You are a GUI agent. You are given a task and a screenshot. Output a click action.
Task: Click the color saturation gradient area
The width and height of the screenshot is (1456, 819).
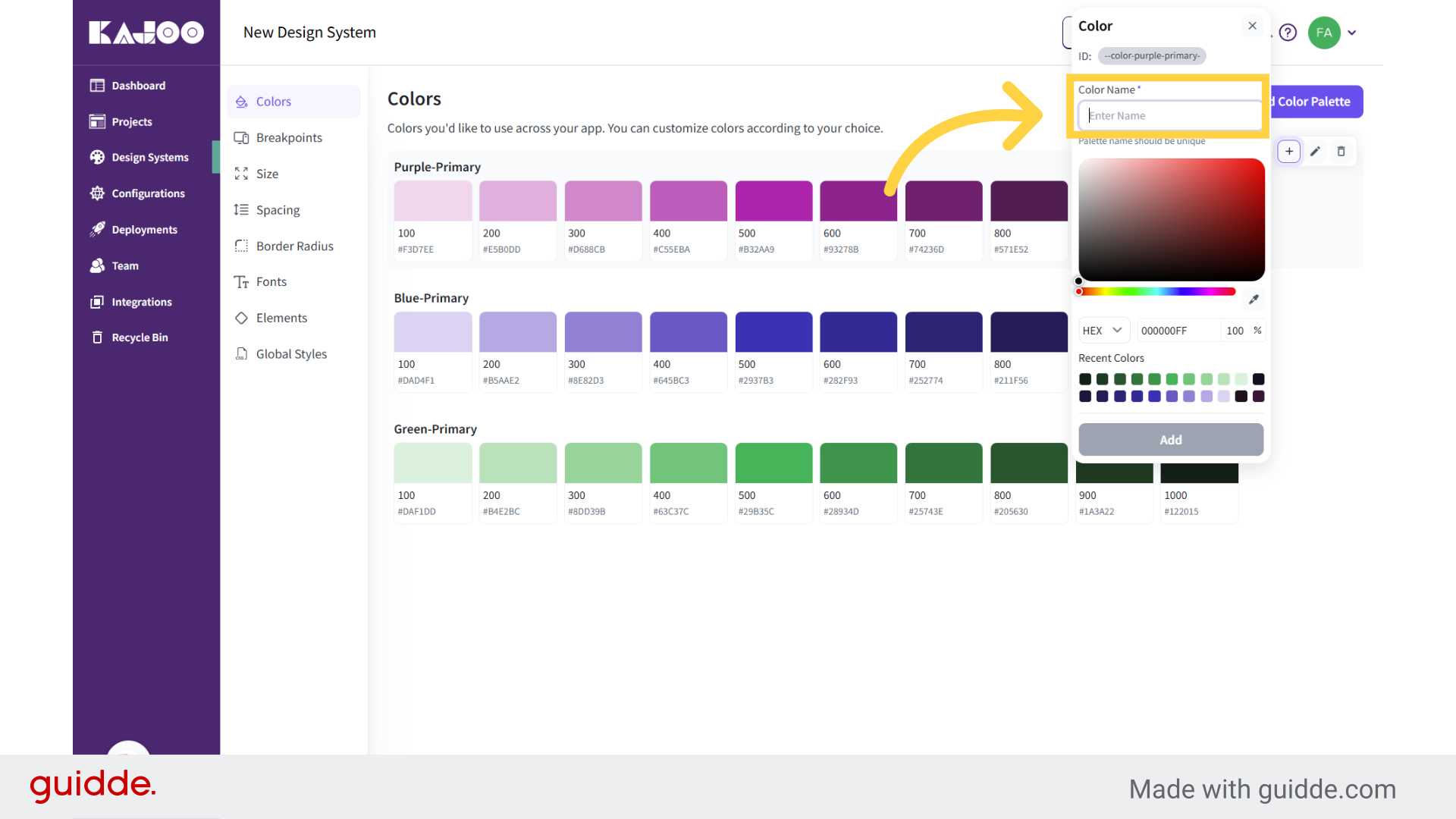pyautogui.click(x=1172, y=220)
